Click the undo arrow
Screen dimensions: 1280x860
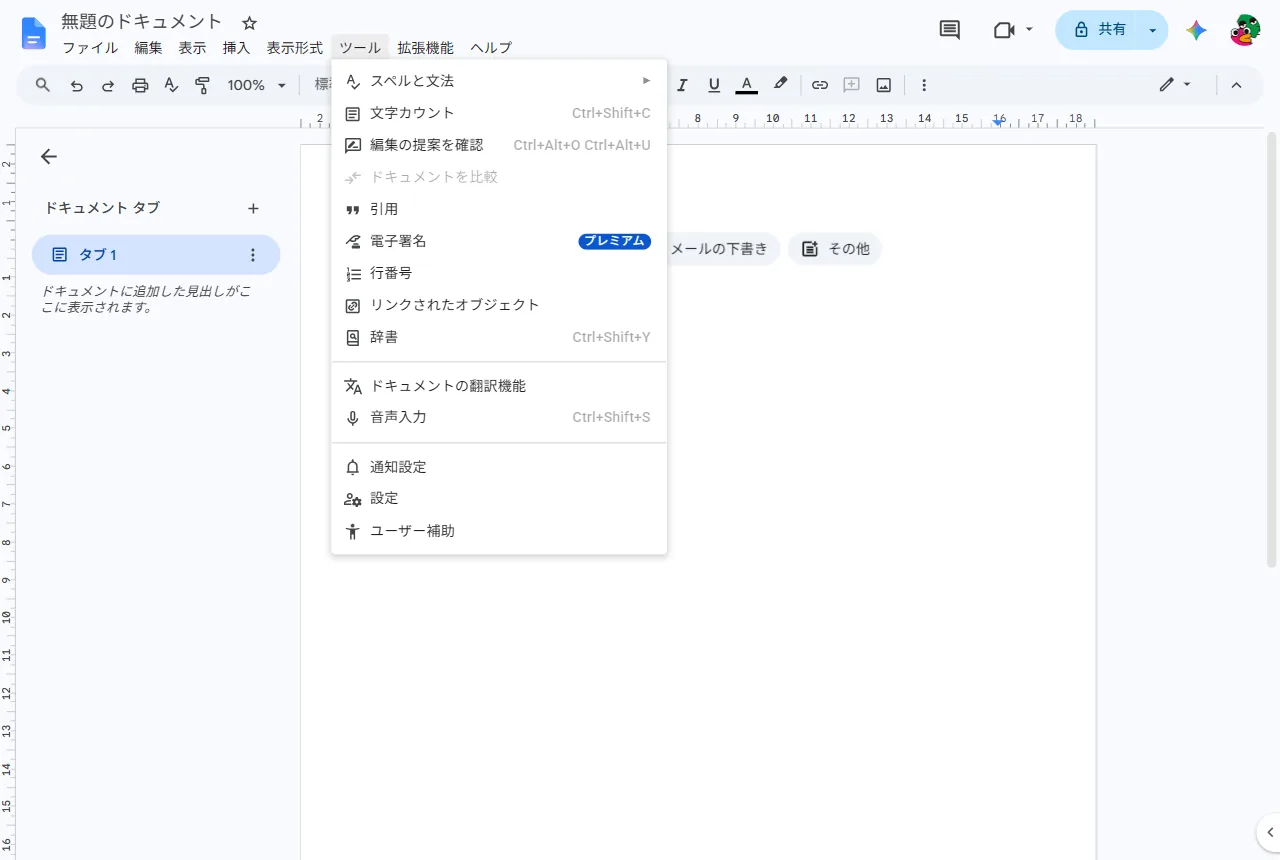pyautogui.click(x=76, y=85)
